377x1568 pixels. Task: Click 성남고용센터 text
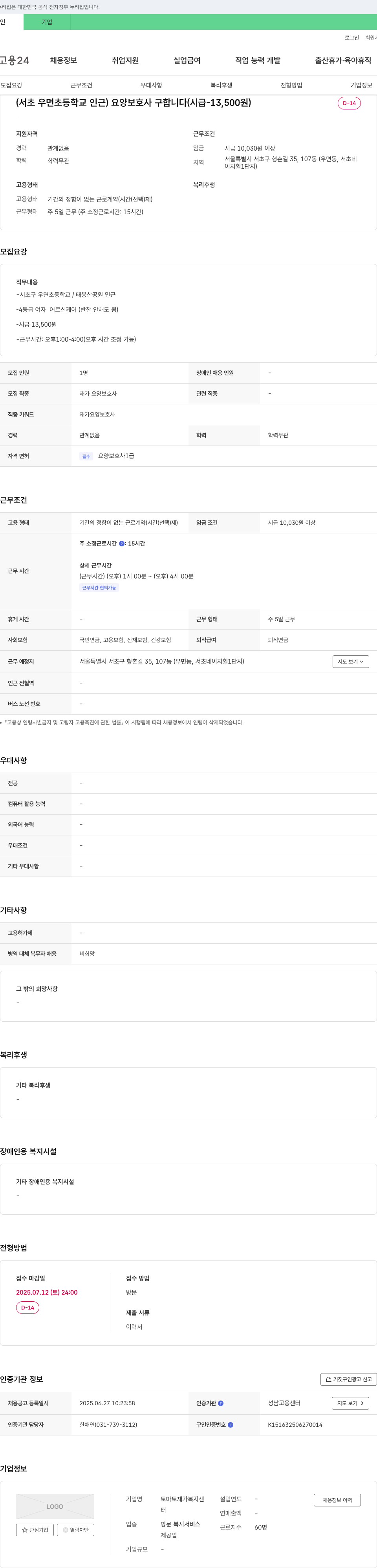pyautogui.click(x=284, y=1403)
